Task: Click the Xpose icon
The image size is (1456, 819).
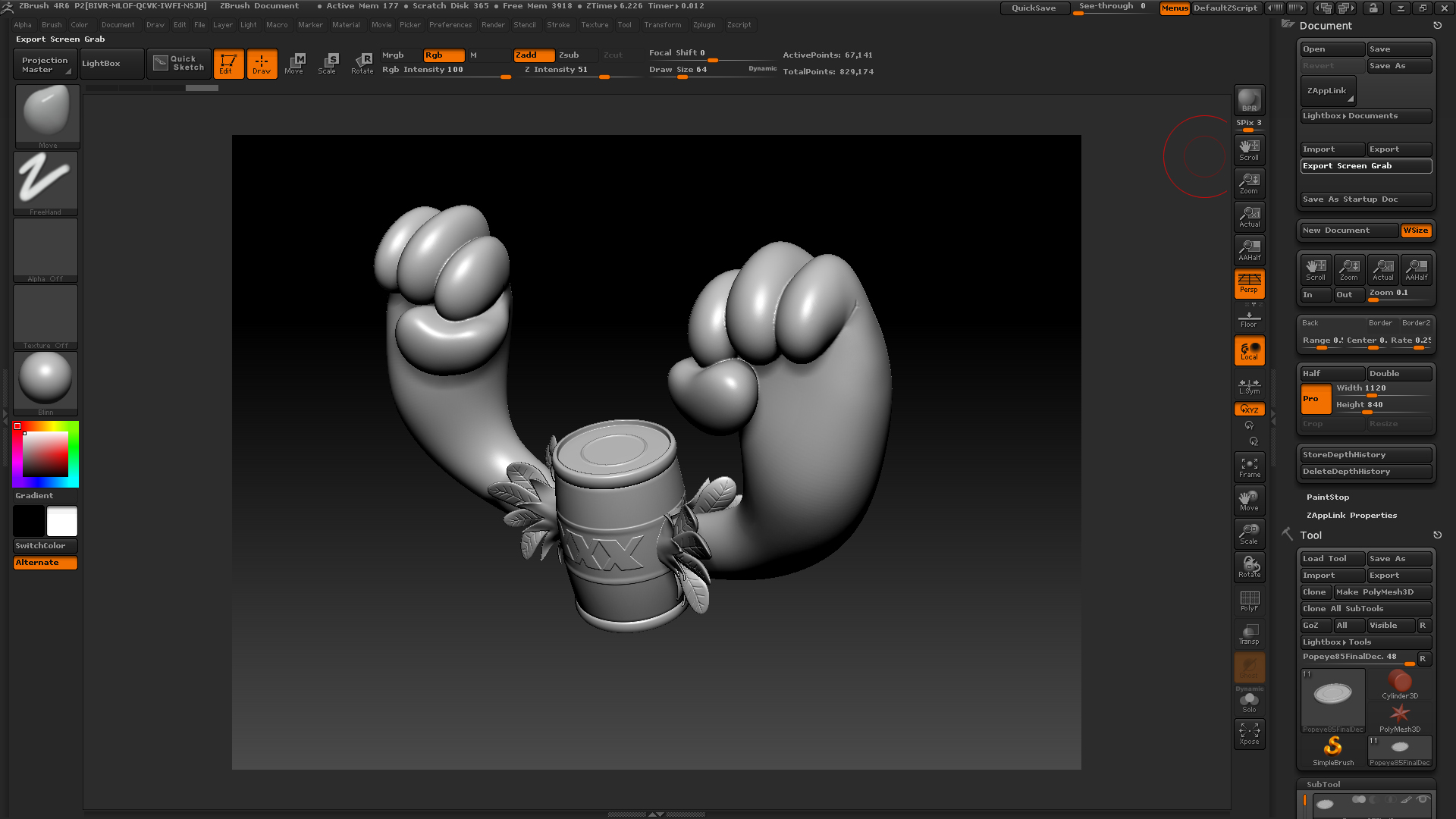Action: click(x=1249, y=733)
